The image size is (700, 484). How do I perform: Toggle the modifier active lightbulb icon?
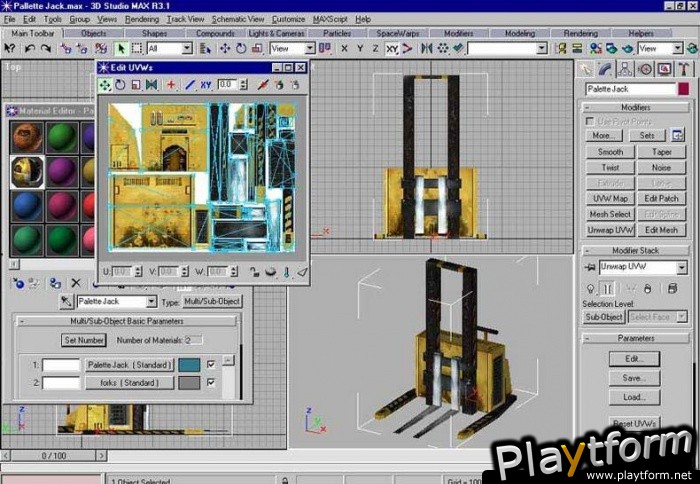point(590,289)
